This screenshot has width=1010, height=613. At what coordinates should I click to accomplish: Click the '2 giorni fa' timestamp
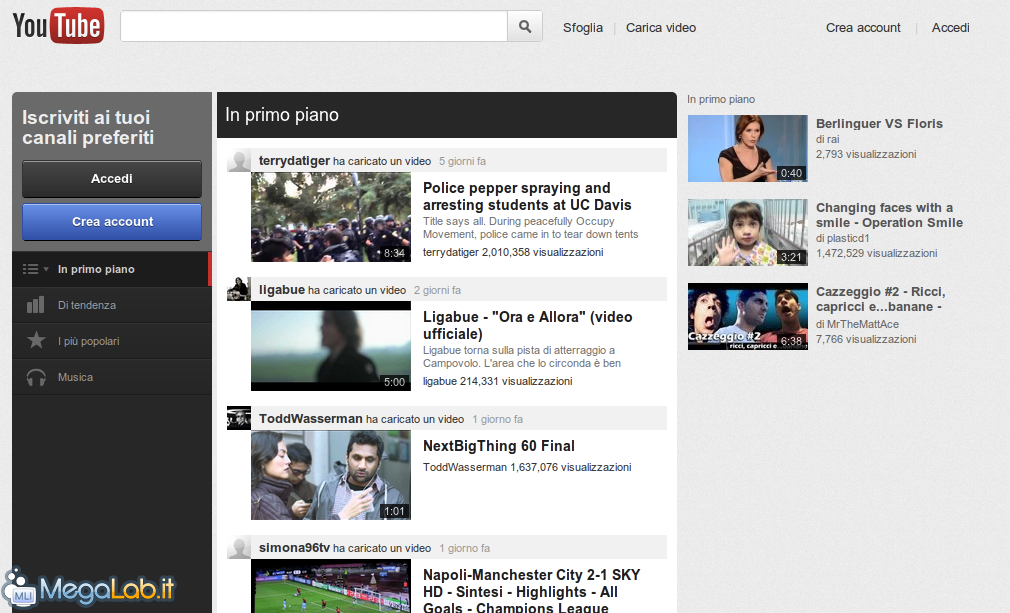pyautogui.click(x=437, y=290)
